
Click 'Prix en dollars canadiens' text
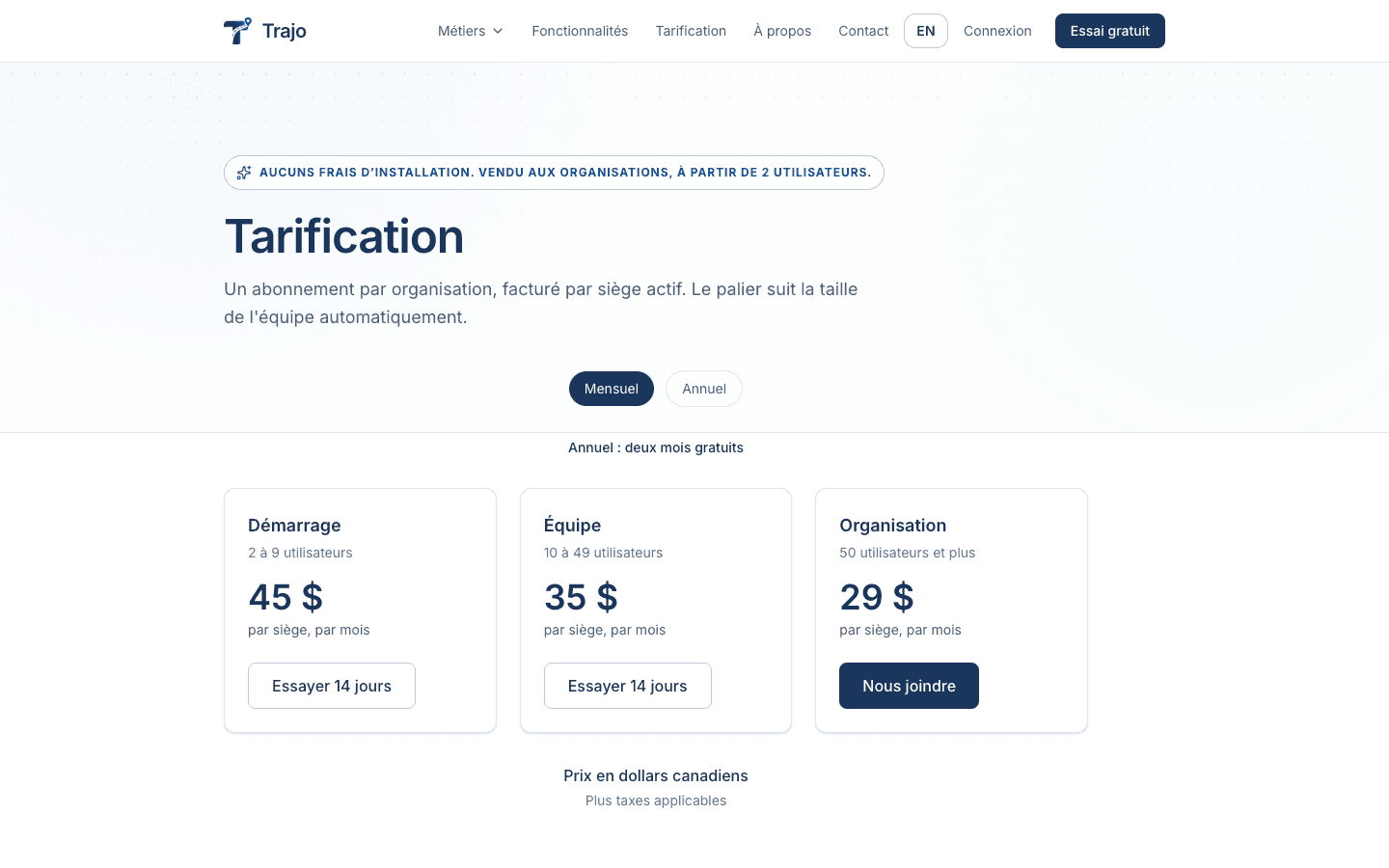(656, 775)
